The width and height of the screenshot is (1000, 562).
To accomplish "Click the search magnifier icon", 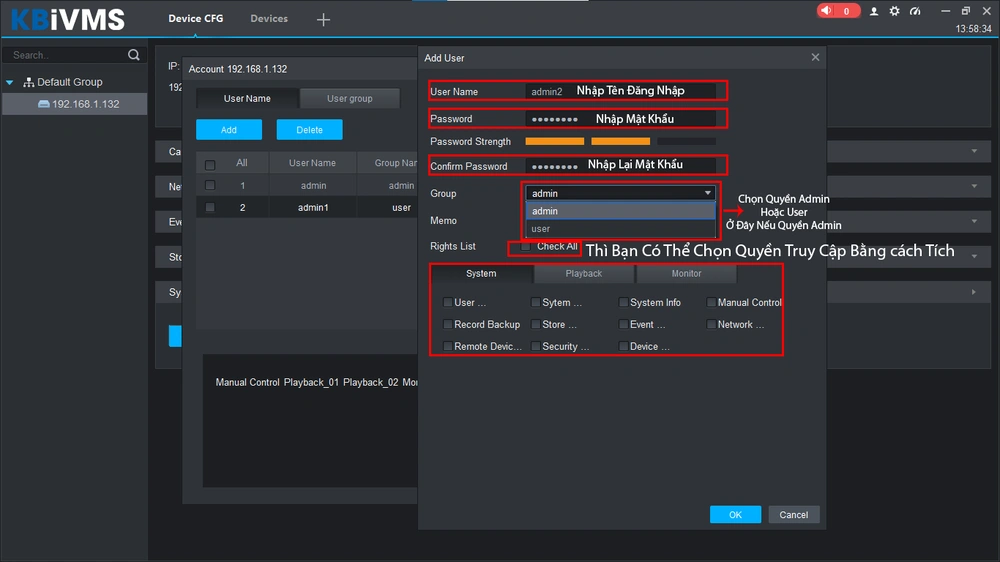I will pos(134,55).
